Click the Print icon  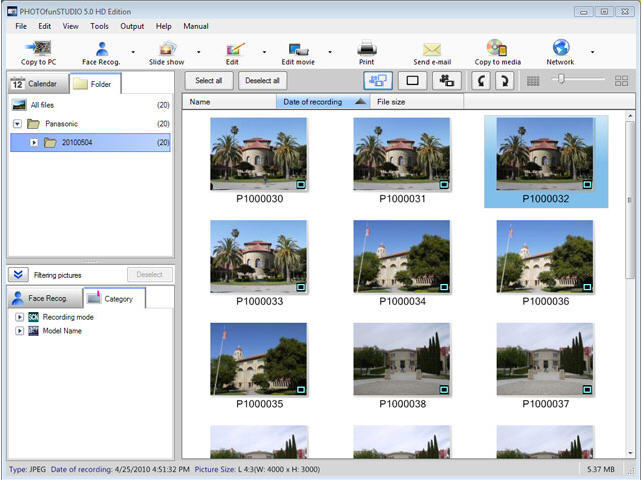point(367,52)
